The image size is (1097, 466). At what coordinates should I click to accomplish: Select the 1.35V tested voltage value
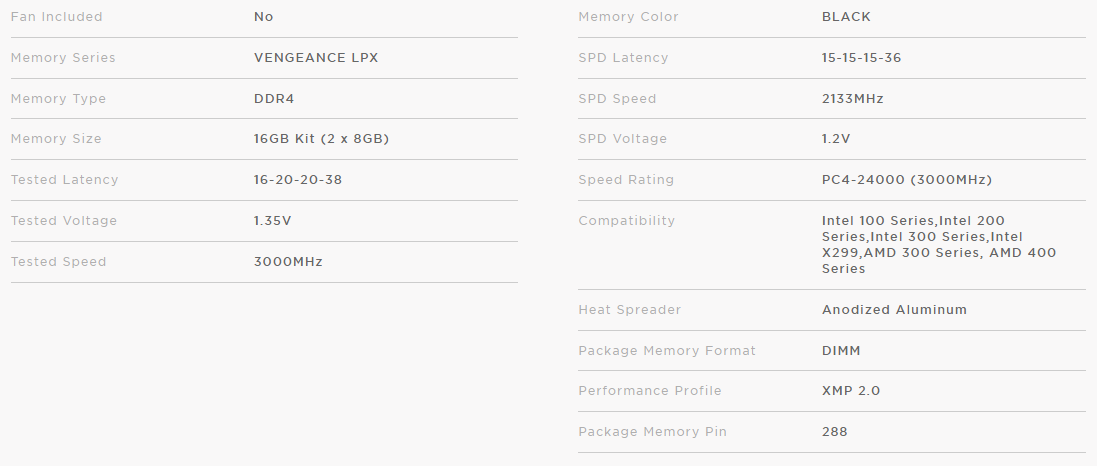(273, 221)
